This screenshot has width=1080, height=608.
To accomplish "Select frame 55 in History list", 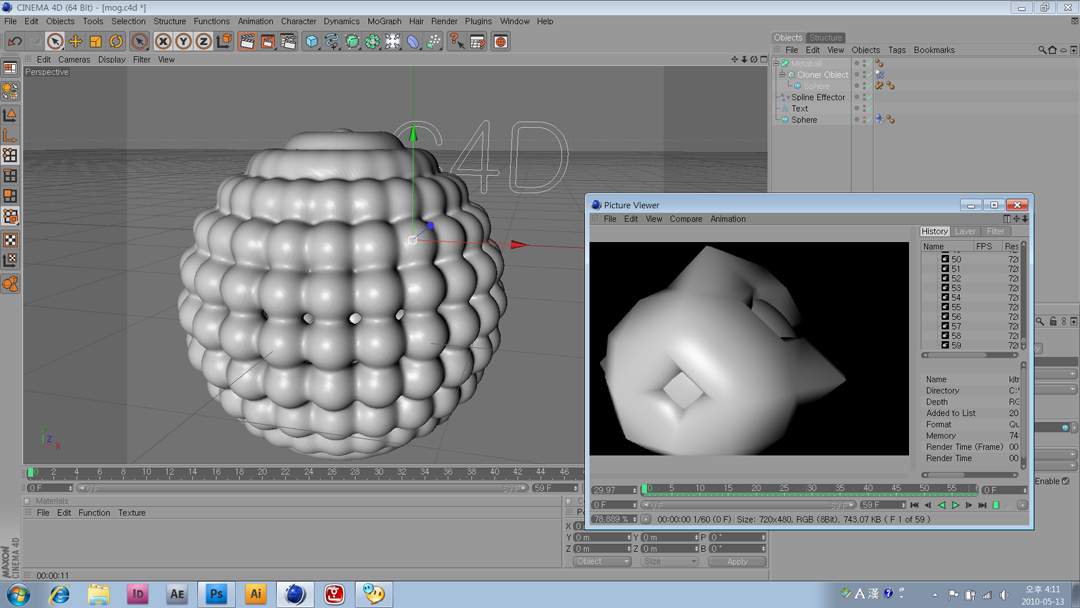I will 955,307.
